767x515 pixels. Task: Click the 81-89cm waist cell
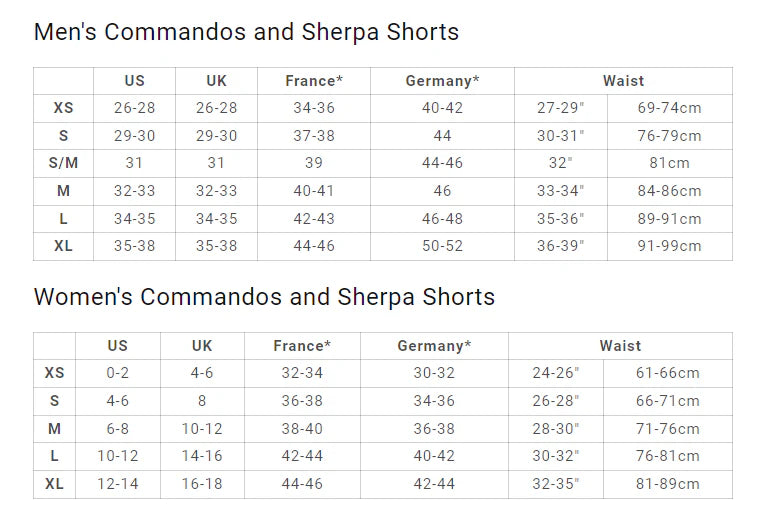click(668, 484)
